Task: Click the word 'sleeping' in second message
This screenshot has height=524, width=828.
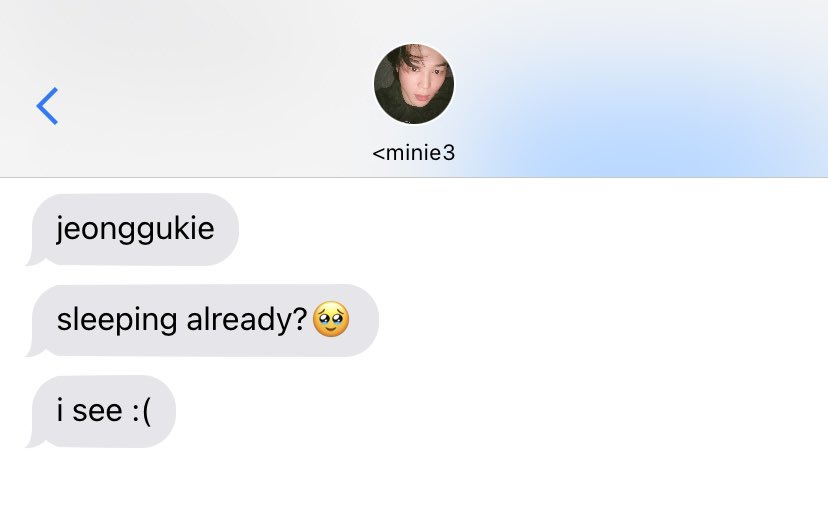Action: coord(117,320)
